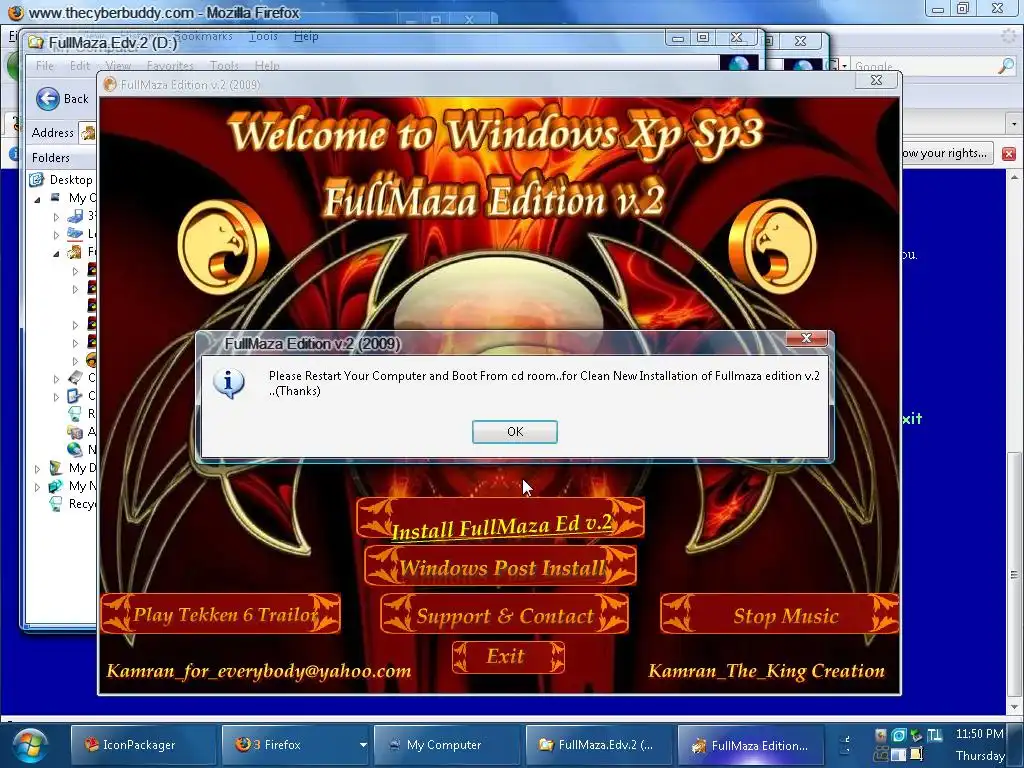Open the Windows Start orb
This screenshot has width=1024, height=768.
pyautogui.click(x=29, y=745)
